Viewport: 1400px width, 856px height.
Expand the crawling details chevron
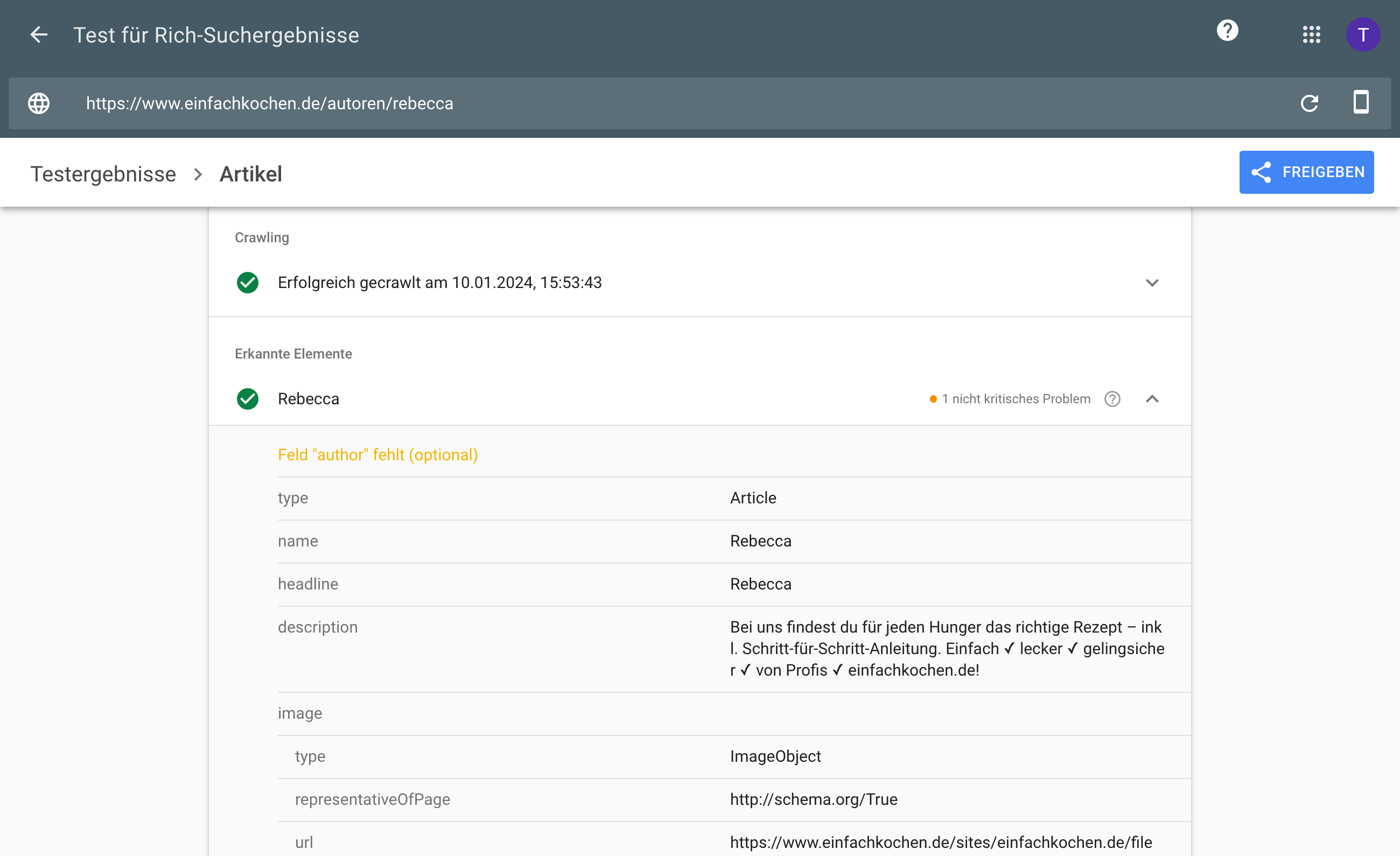(1152, 282)
